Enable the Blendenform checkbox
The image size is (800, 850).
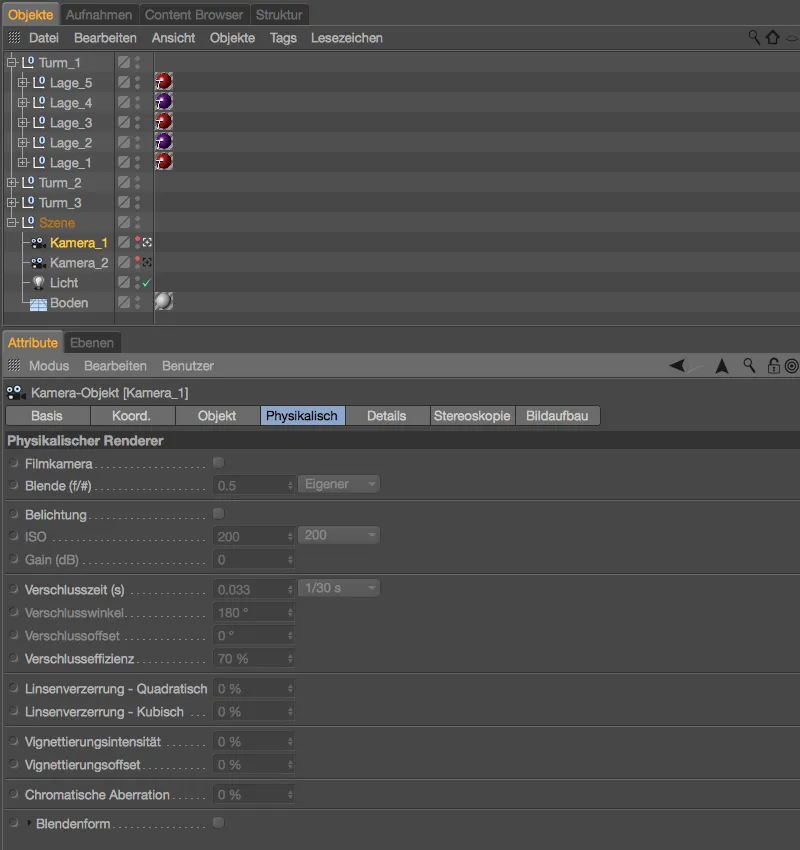click(218, 822)
